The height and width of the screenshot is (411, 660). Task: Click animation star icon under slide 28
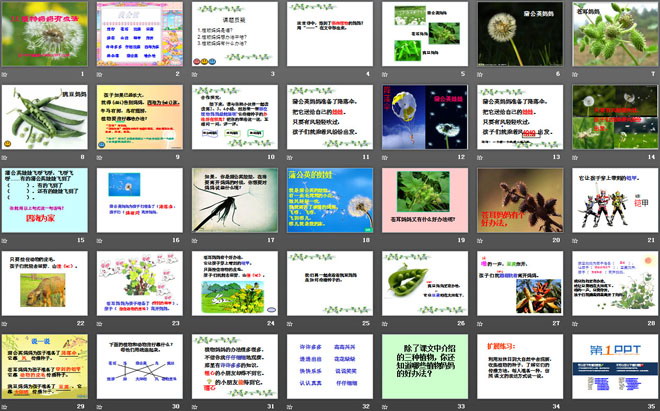(575, 324)
